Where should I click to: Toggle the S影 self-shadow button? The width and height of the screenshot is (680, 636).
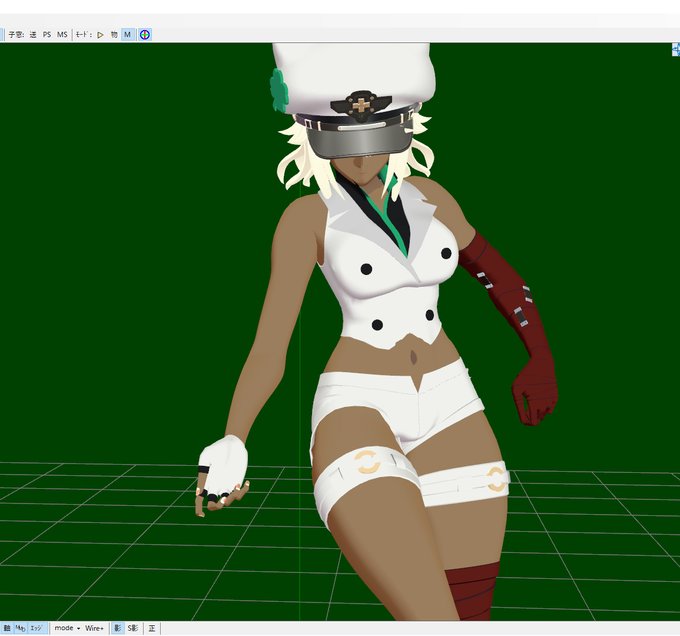pos(133,628)
